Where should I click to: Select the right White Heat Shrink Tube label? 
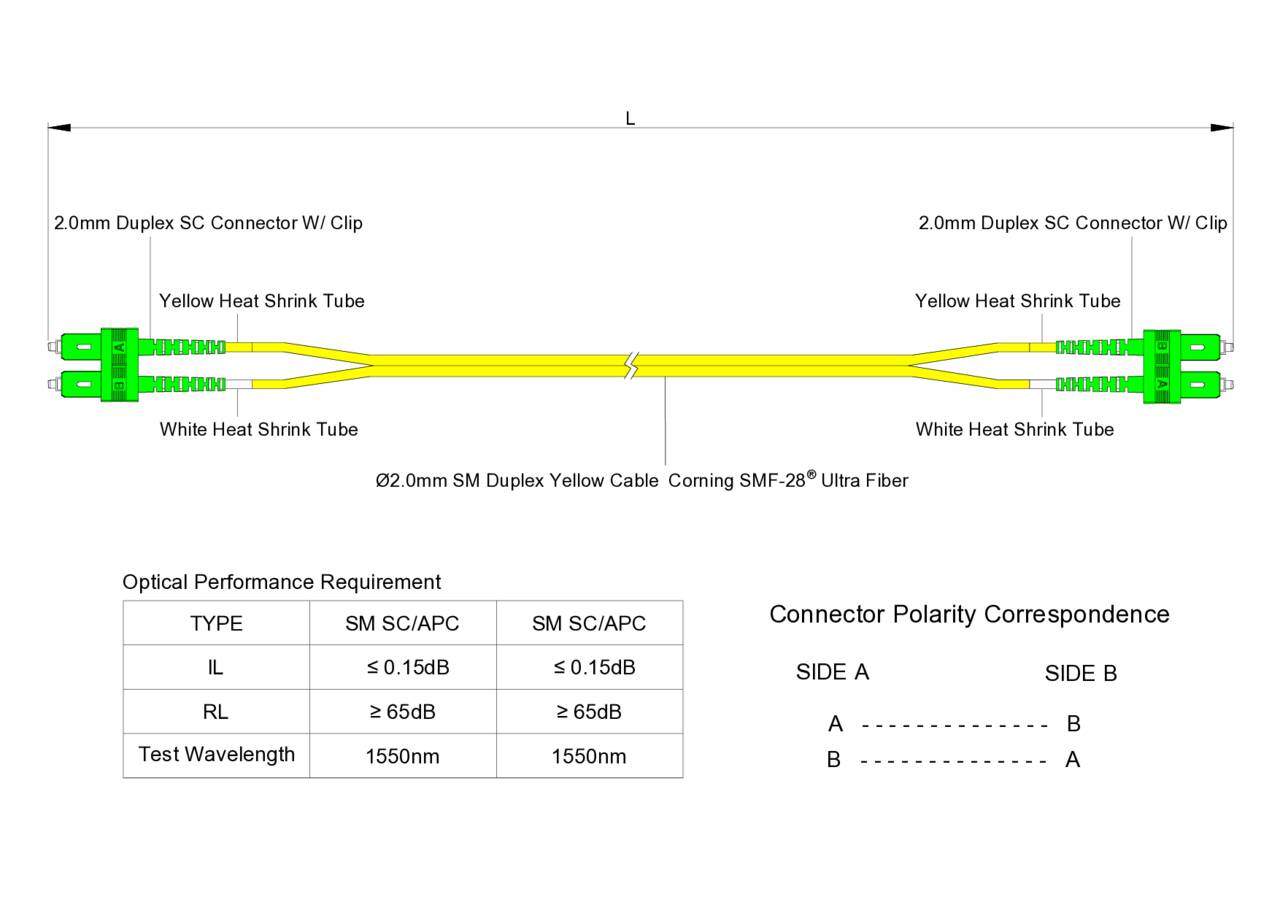pyautogui.click(x=1014, y=429)
